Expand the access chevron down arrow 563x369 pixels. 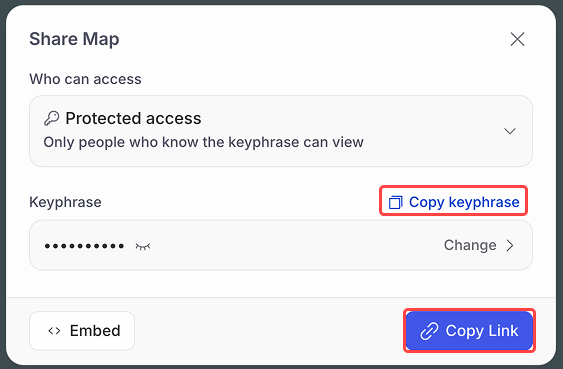coord(510,131)
